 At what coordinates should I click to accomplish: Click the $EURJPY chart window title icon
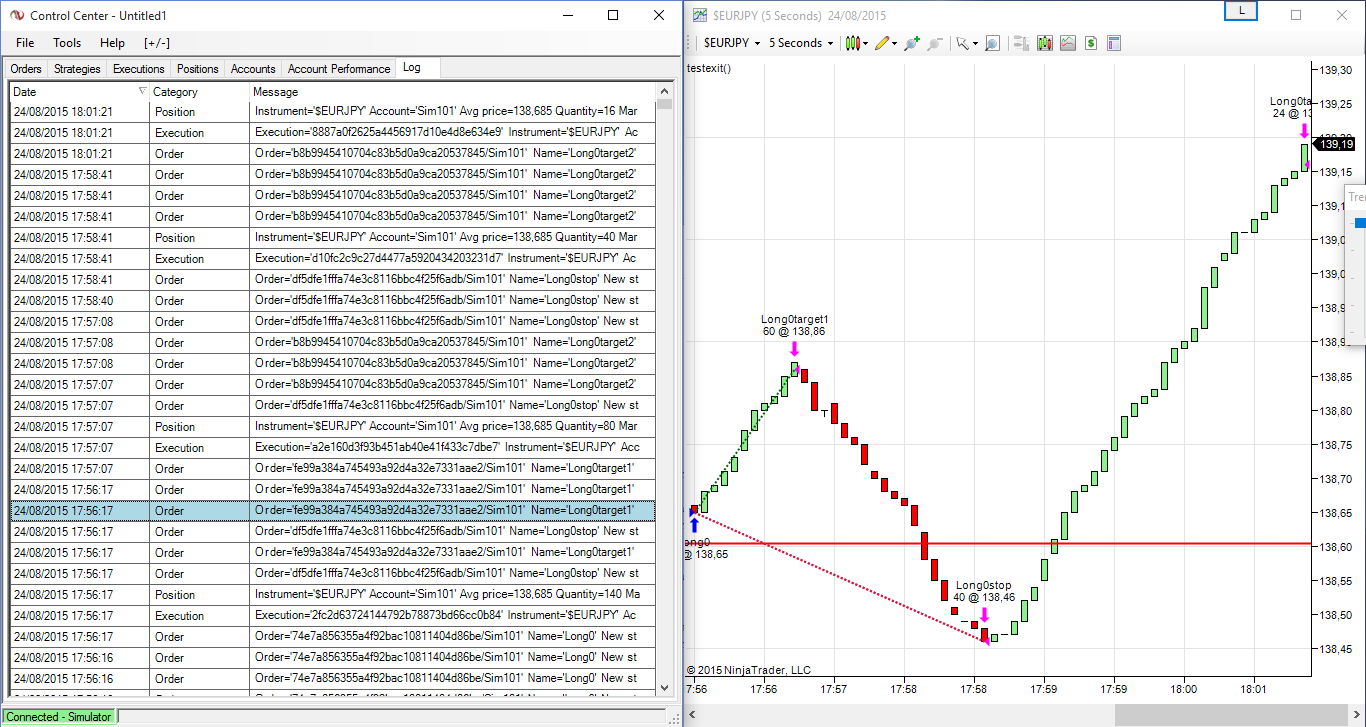[699, 15]
